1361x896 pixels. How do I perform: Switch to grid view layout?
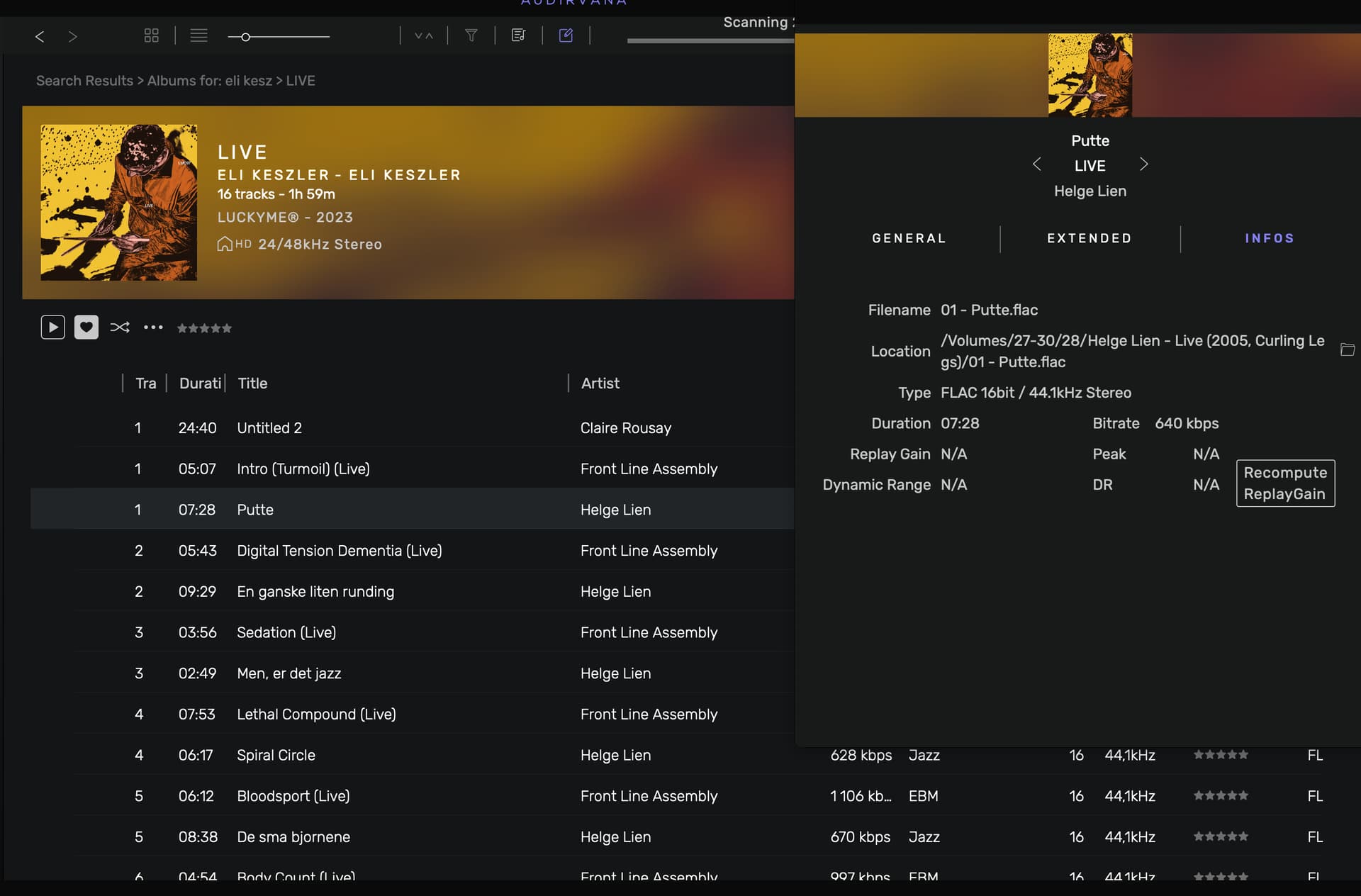(x=151, y=35)
